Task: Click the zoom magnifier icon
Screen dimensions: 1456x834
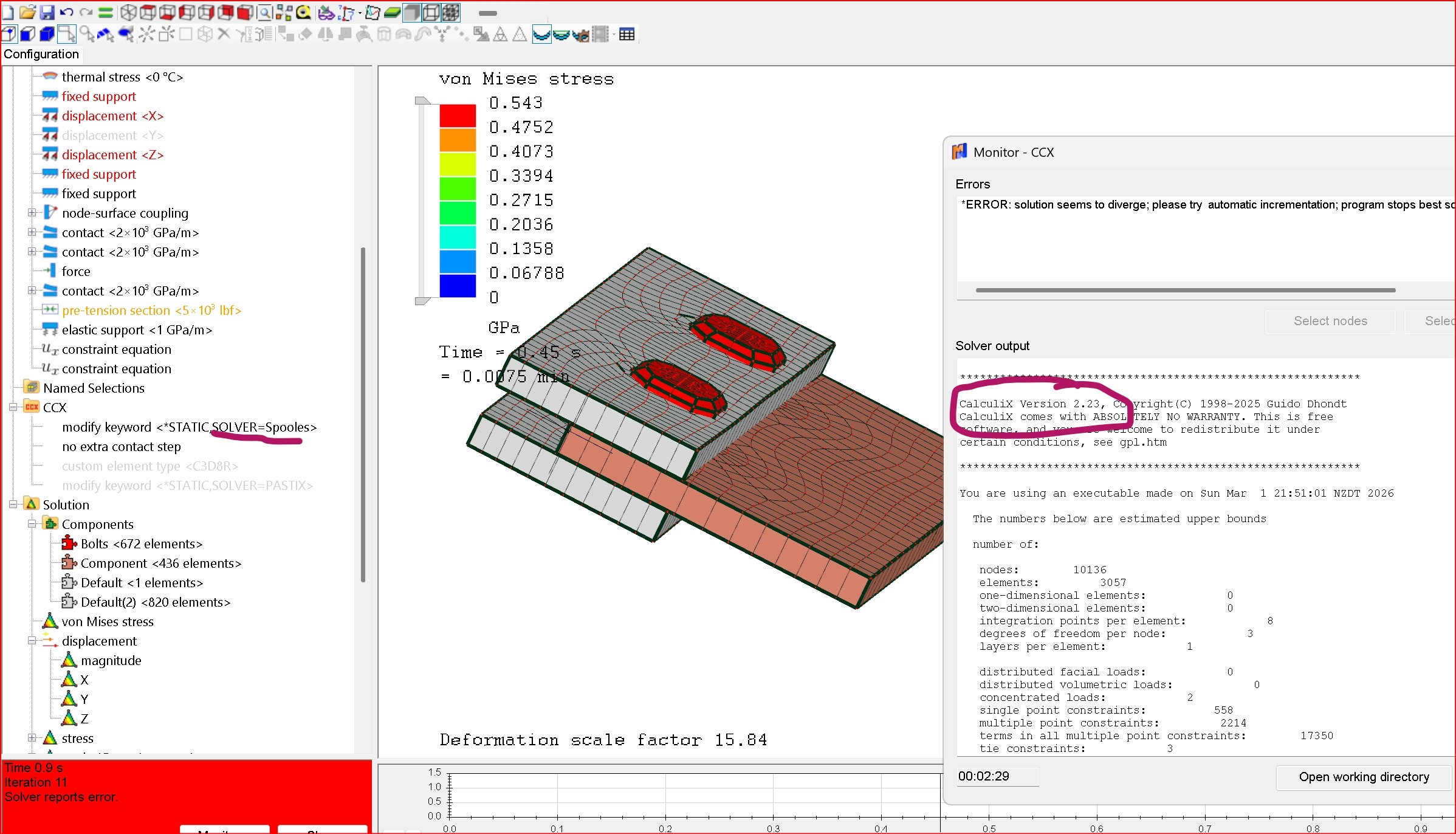Action: click(x=264, y=12)
